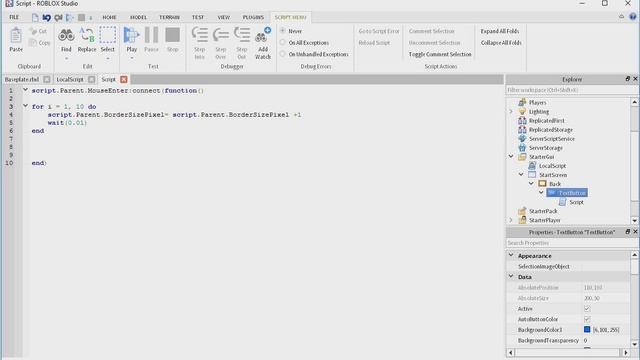Screen dimensions: 640x360
Task: Toggle the Active property checkbox
Action: pos(587,309)
